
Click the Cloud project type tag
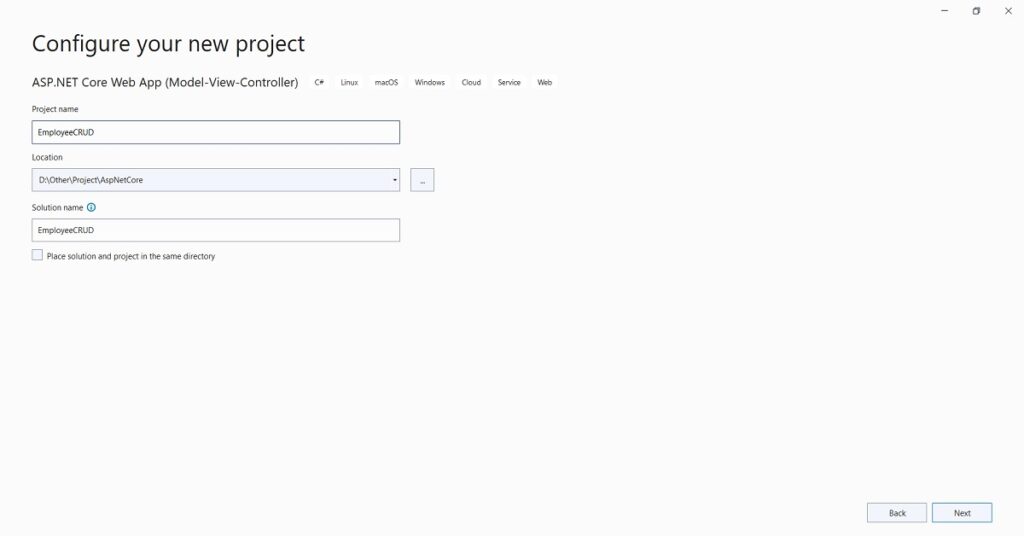tap(471, 82)
